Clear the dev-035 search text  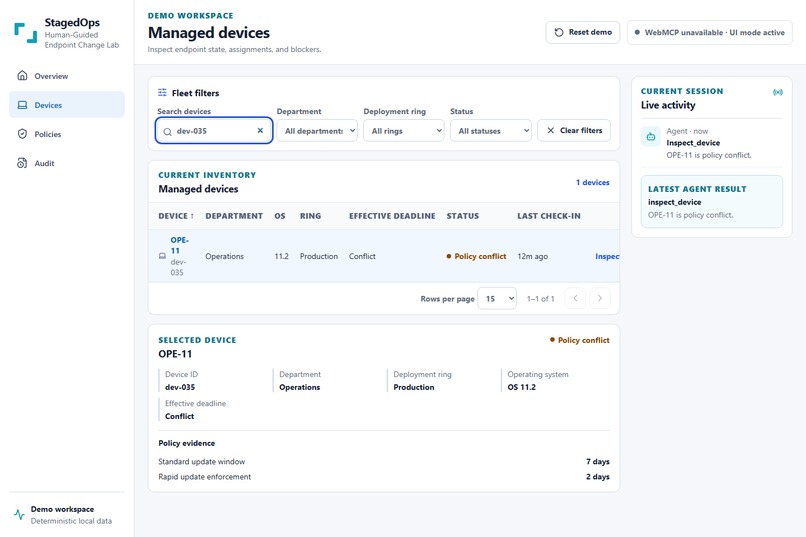click(260, 131)
